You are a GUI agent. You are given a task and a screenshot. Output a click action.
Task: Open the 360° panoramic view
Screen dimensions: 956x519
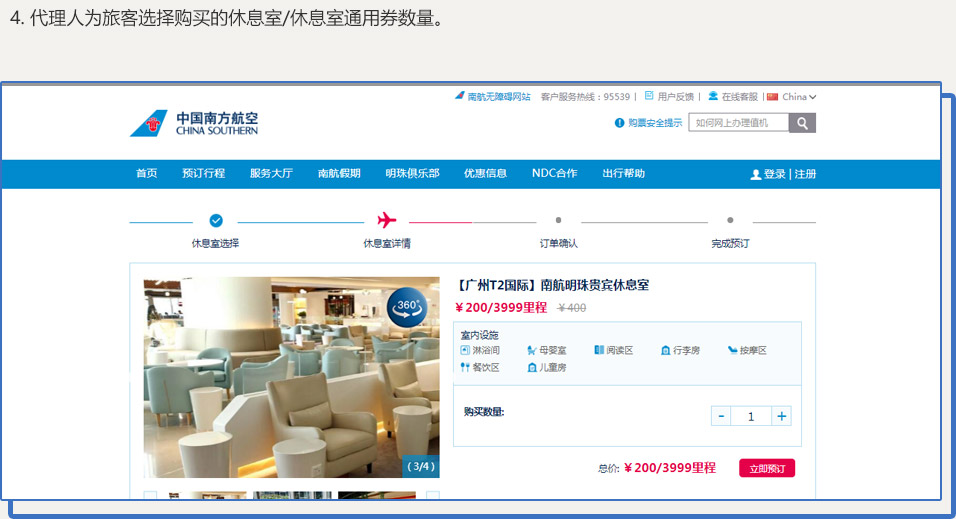(x=408, y=307)
